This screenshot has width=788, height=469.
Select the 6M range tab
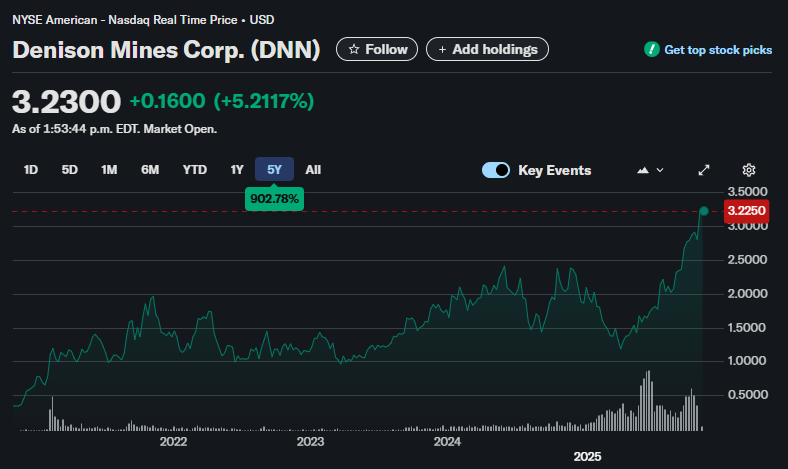point(150,170)
